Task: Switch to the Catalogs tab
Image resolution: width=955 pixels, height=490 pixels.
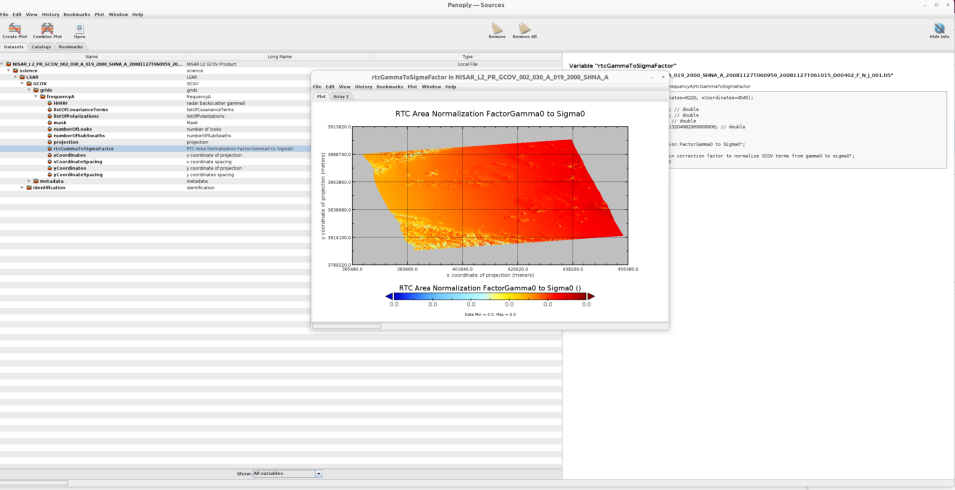Action: (41, 47)
